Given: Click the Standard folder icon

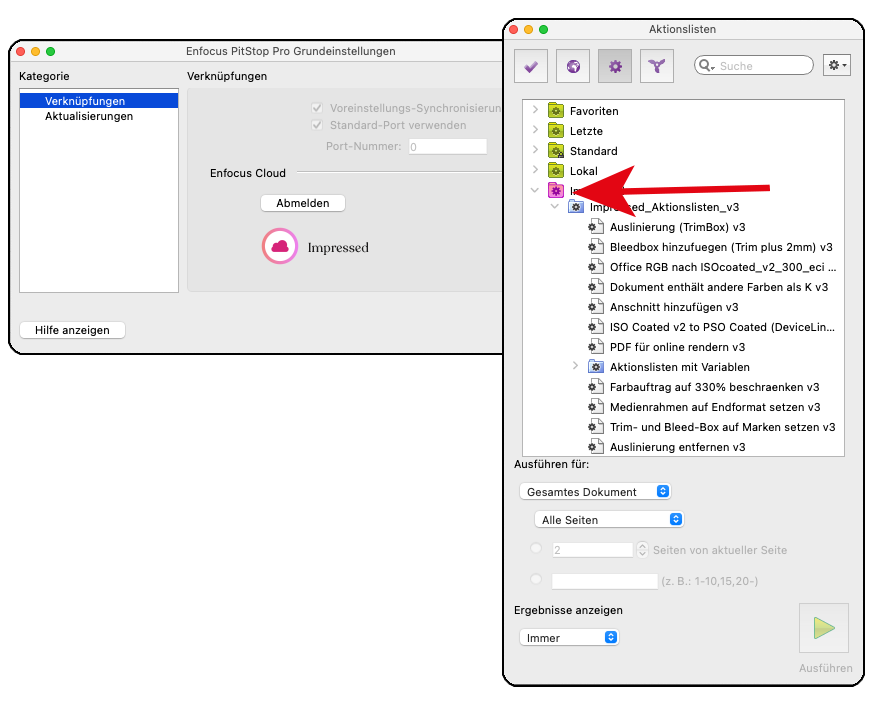Looking at the screenshot, I should pos(556,151).
